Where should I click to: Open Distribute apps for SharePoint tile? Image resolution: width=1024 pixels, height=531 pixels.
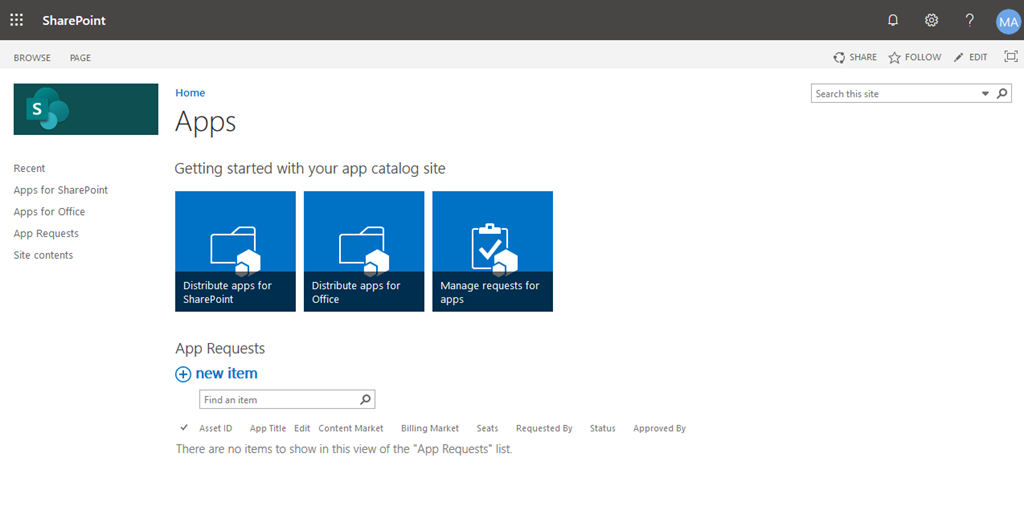(x=235, y=251)
